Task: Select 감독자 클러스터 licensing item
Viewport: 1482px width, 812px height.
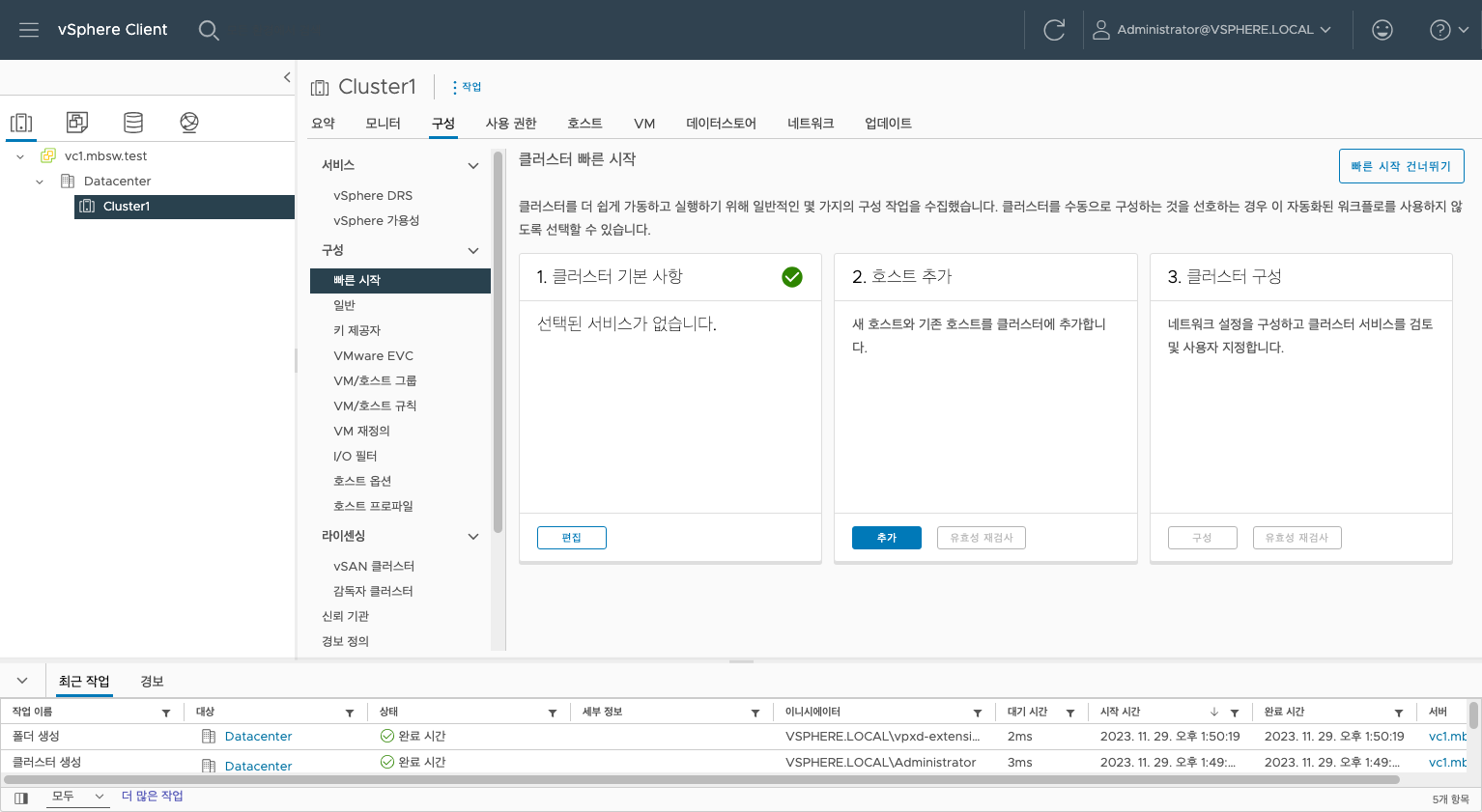Action: click(373, 591)
